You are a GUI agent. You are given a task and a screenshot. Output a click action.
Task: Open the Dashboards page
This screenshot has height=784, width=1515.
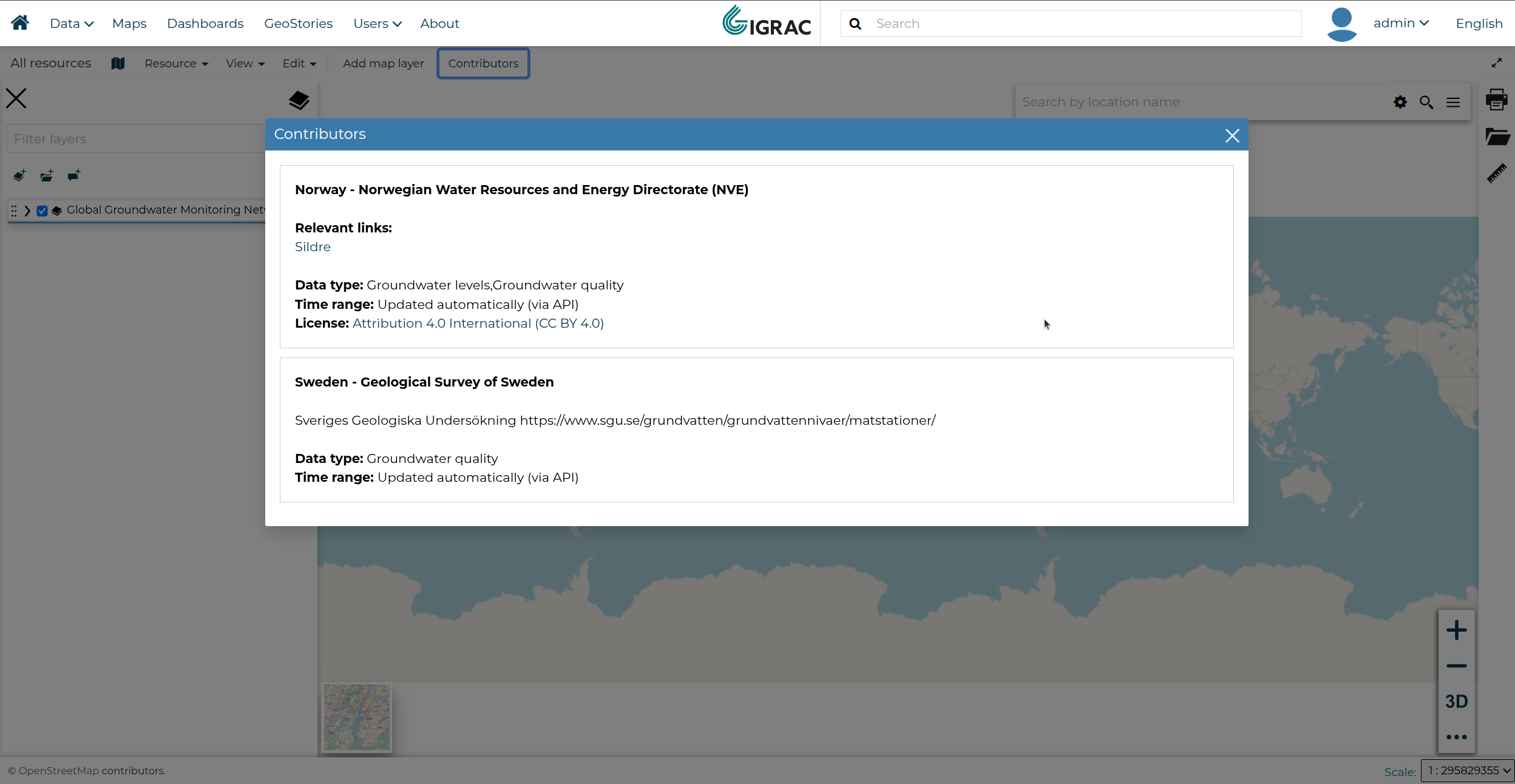205,24
